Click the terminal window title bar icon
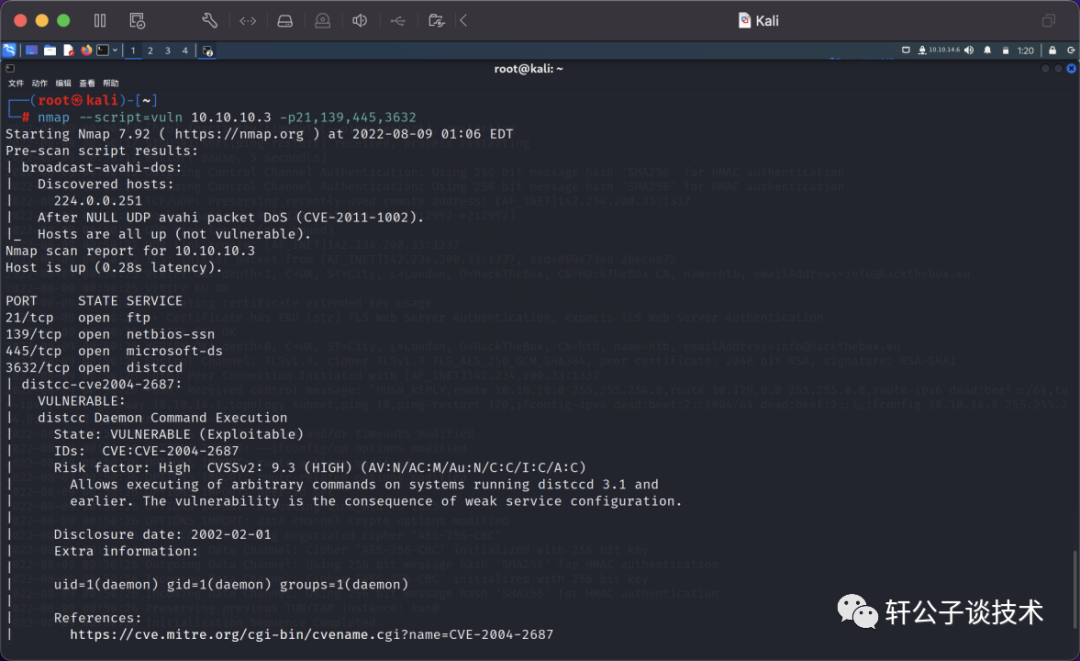This screenshot has width=1080, height=661. click(x=10, y=68)
